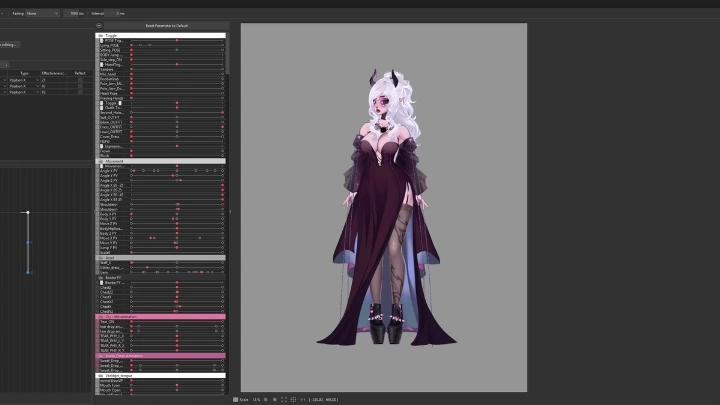Click red key point on Cross_OUTFIT slider
Image resolution: width=720 pixels, height=405 pixels.
[x=223, y=127]
